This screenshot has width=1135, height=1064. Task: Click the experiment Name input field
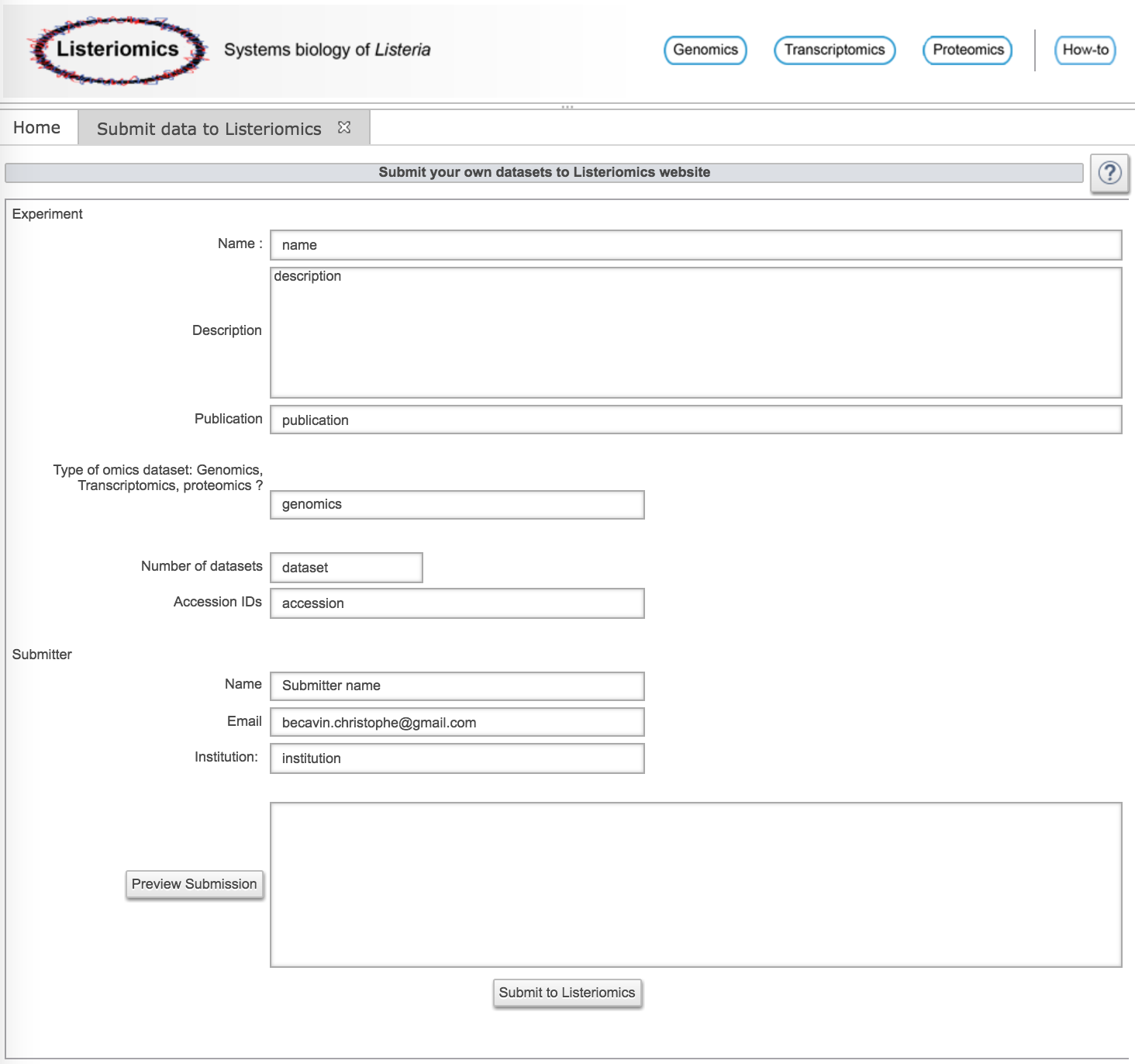(x=695, y=245)
